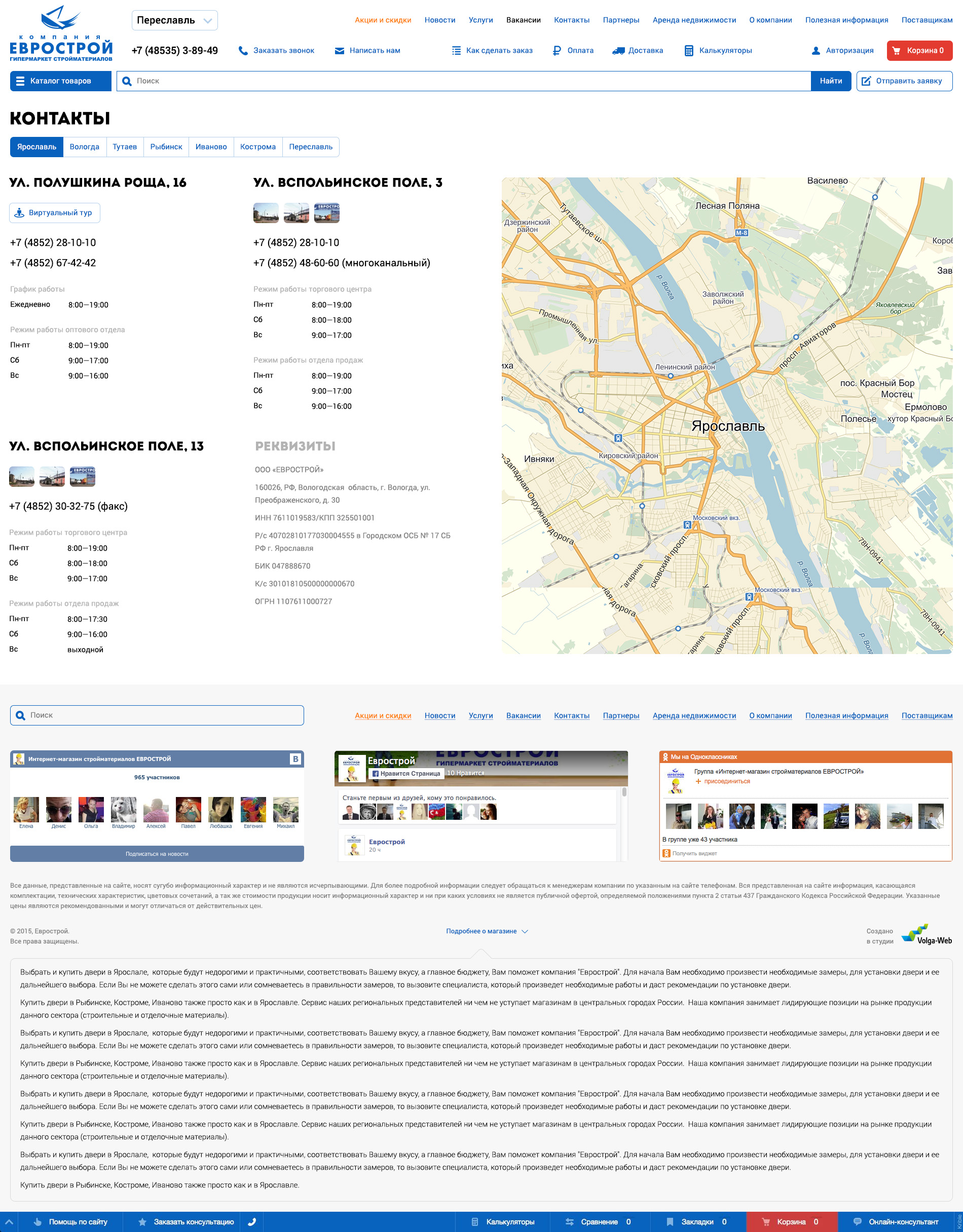Click the Оплата ruble icon
Image resolution: width=963 pixels, height=1232 pixels.
[557, 51]
